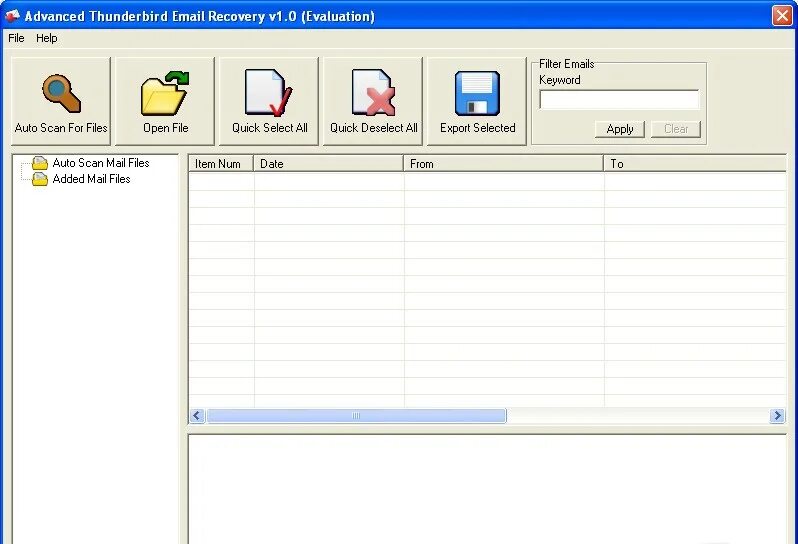Sort by the Date column header
Screen dimensions: 798x544
pyautogui.click(x=328, y=164)
